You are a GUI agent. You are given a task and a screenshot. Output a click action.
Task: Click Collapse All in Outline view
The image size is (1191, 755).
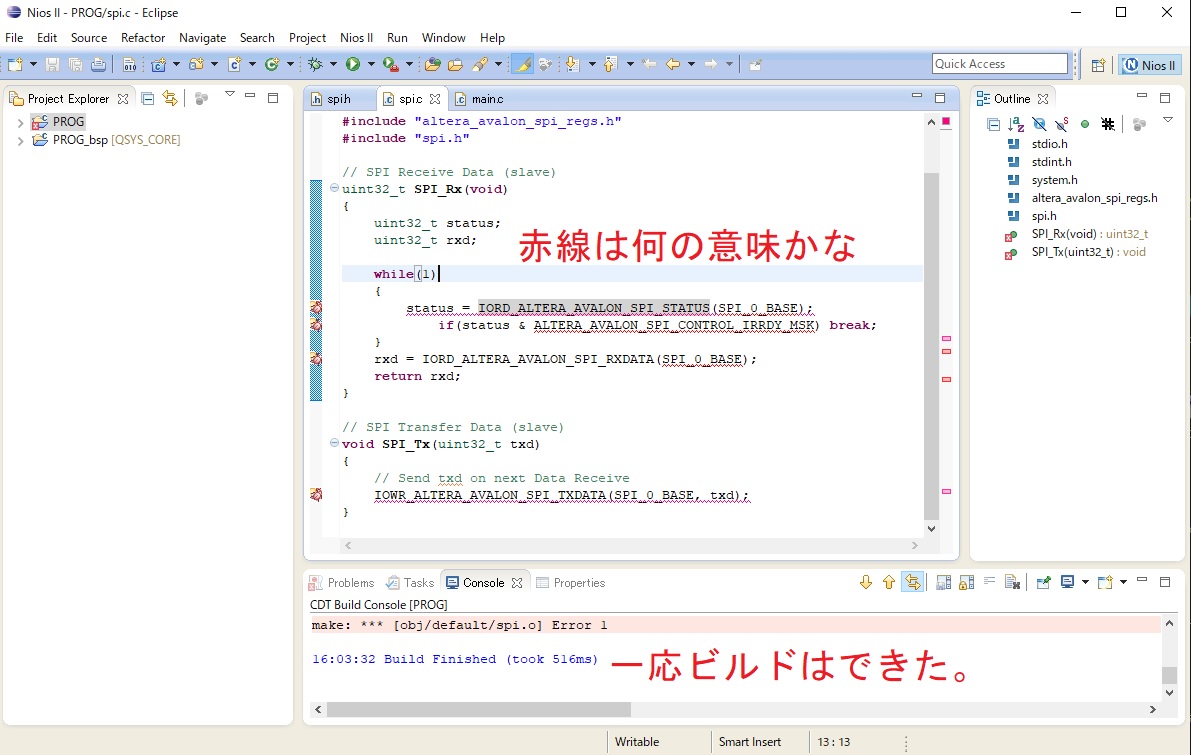994,125
